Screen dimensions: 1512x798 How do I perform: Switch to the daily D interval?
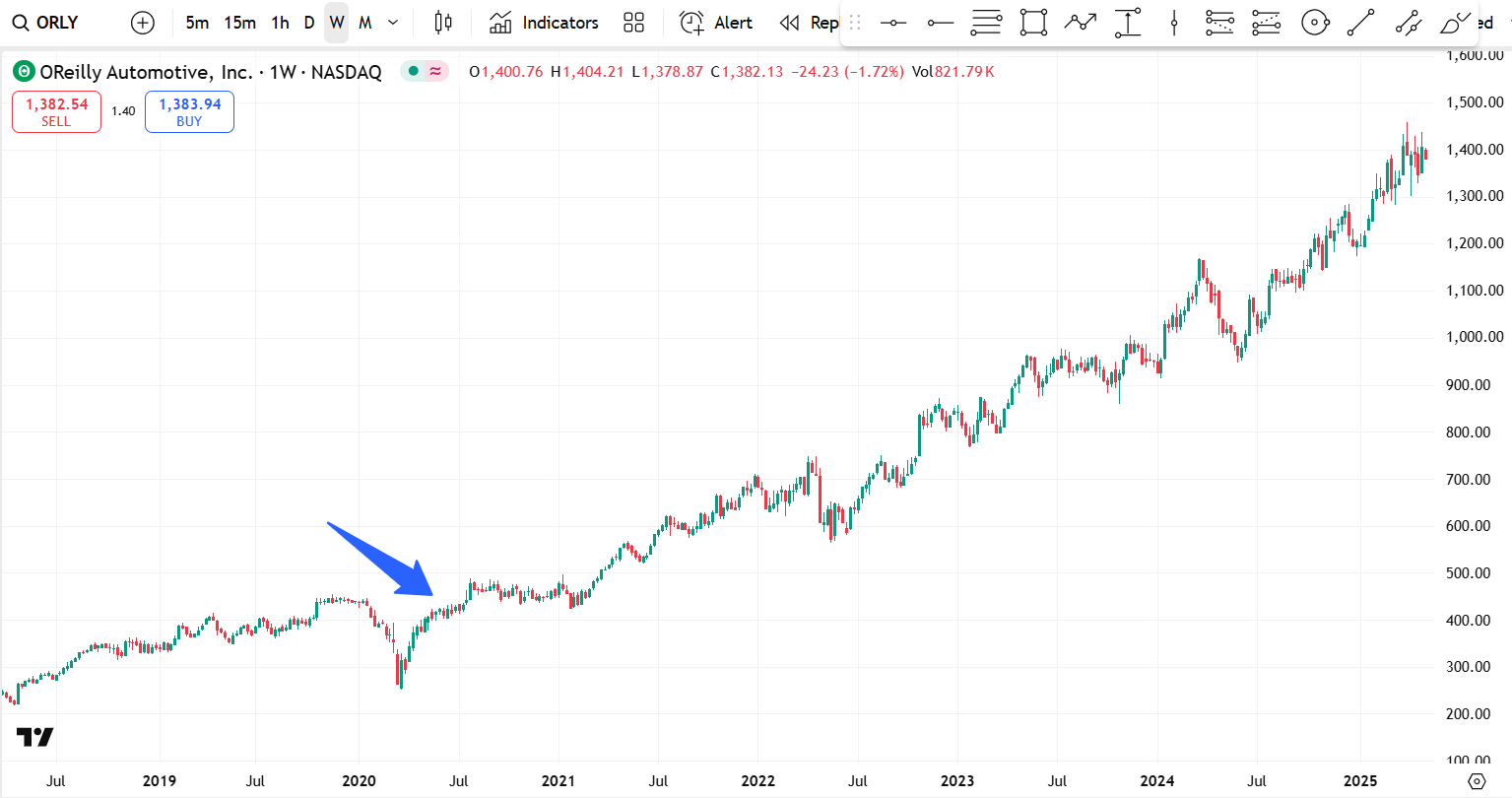pyautogui.click(x=309, y=22)
